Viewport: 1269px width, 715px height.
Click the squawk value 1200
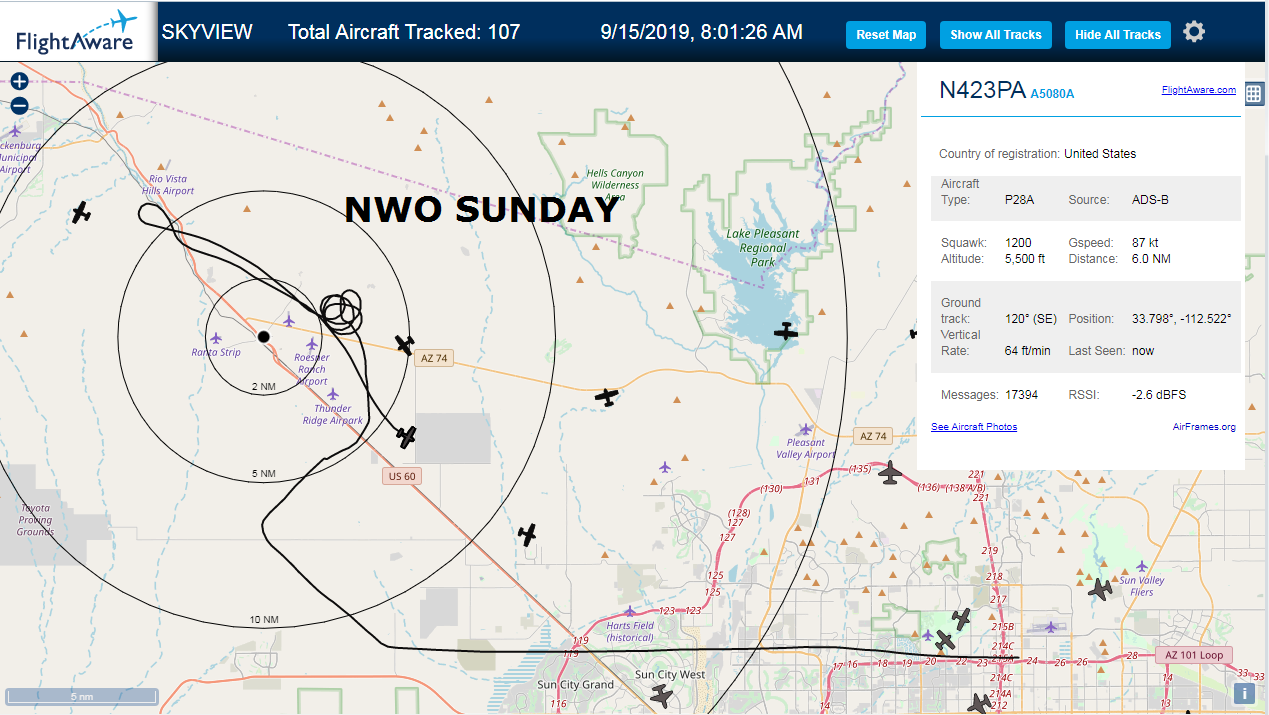point(1017,243)
